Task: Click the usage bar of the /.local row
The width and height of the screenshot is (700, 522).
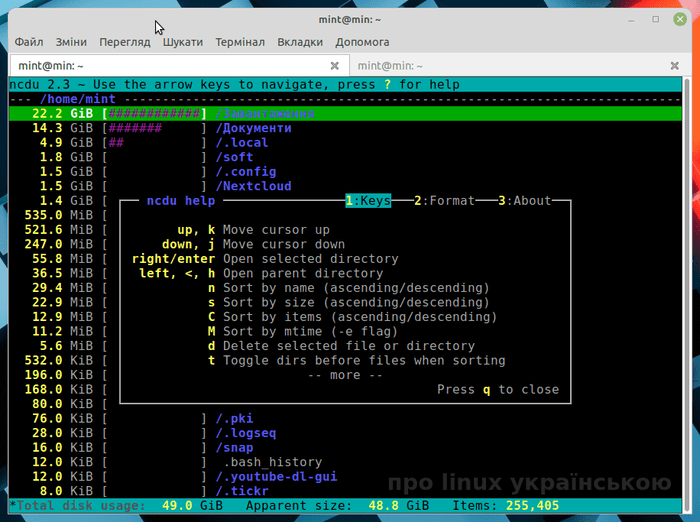Action: pyautogui.click(x=154, y=142)
